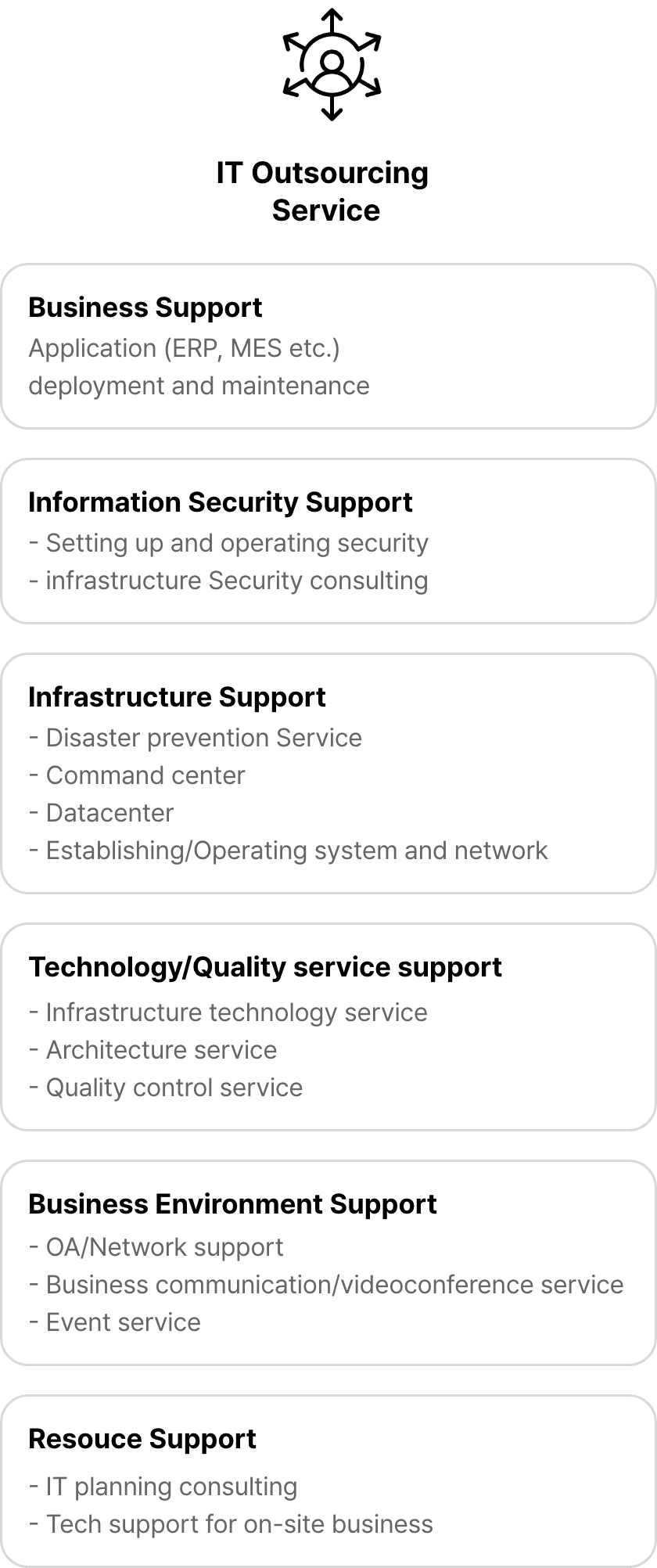Image resolution: width=657 pixels, height=1568 pixels.
Task: Select Establishing/Operating system and network
Action: tap(288, 851)
